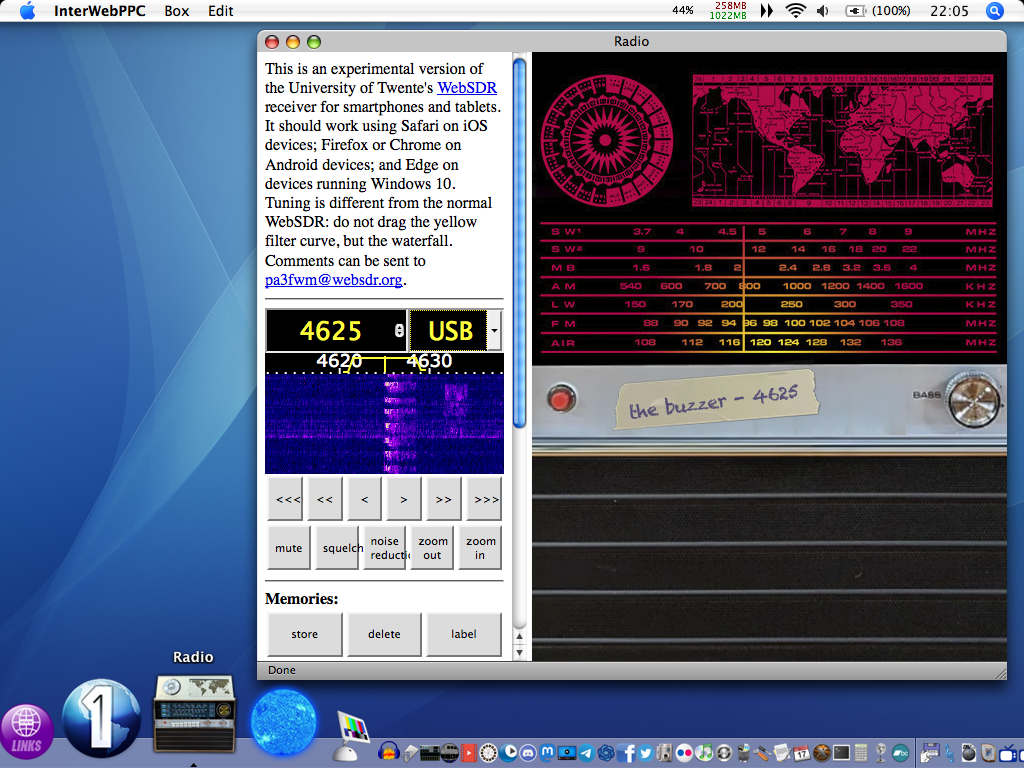Click the pa3fwm@websdr.org email link
1024x768 pixels.
tap(333, 280)
